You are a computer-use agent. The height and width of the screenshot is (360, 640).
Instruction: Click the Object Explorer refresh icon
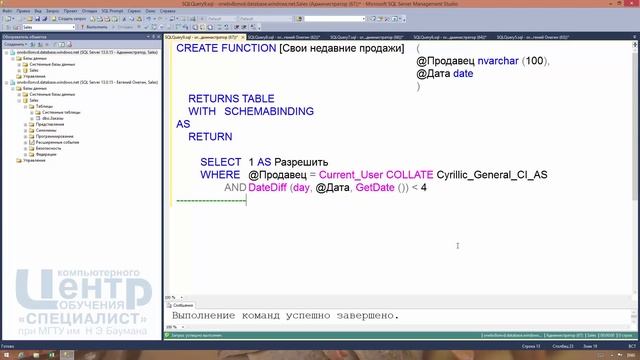(x=62, y=44)
